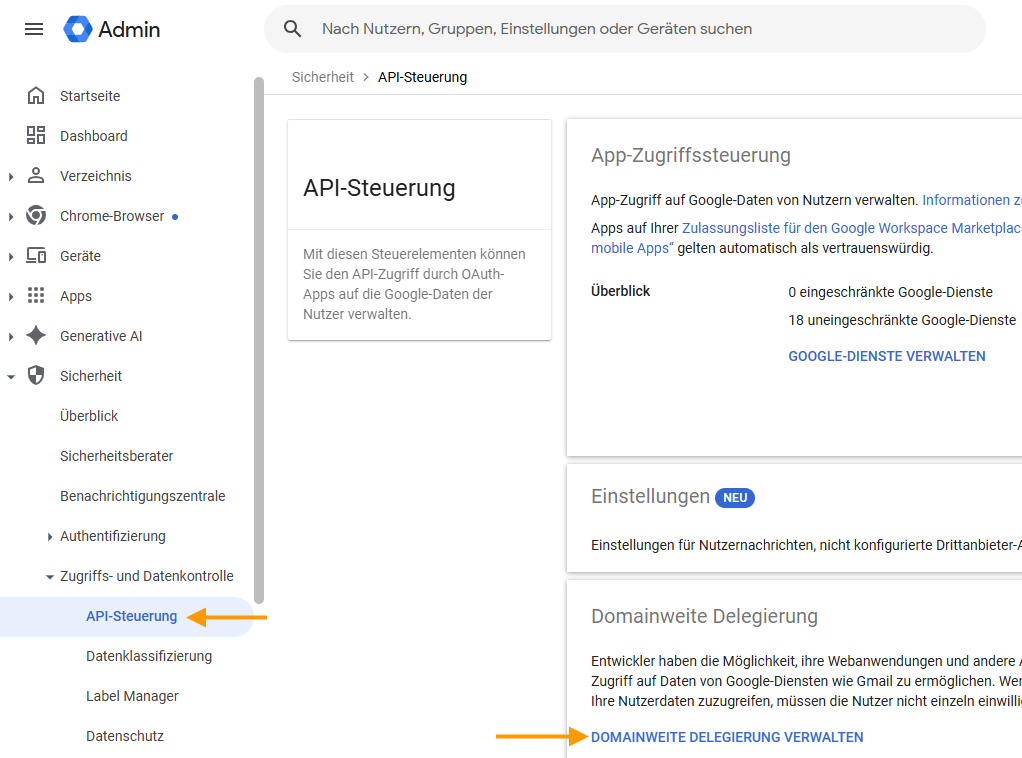
Task: Open Label Manager in the sidebar
Action: [x=132, y=696]
